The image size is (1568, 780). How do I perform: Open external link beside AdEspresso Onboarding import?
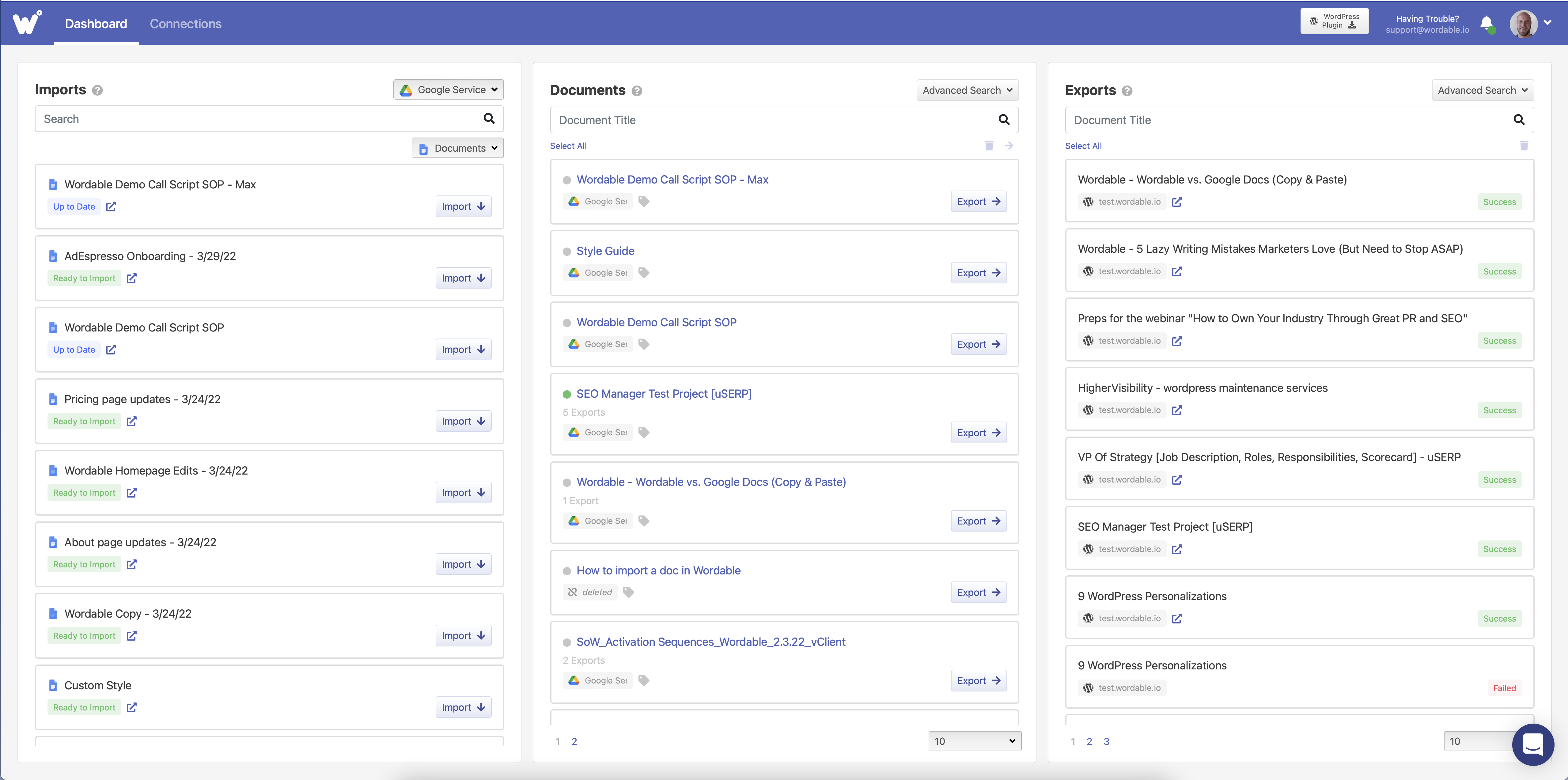pos(131,278)
